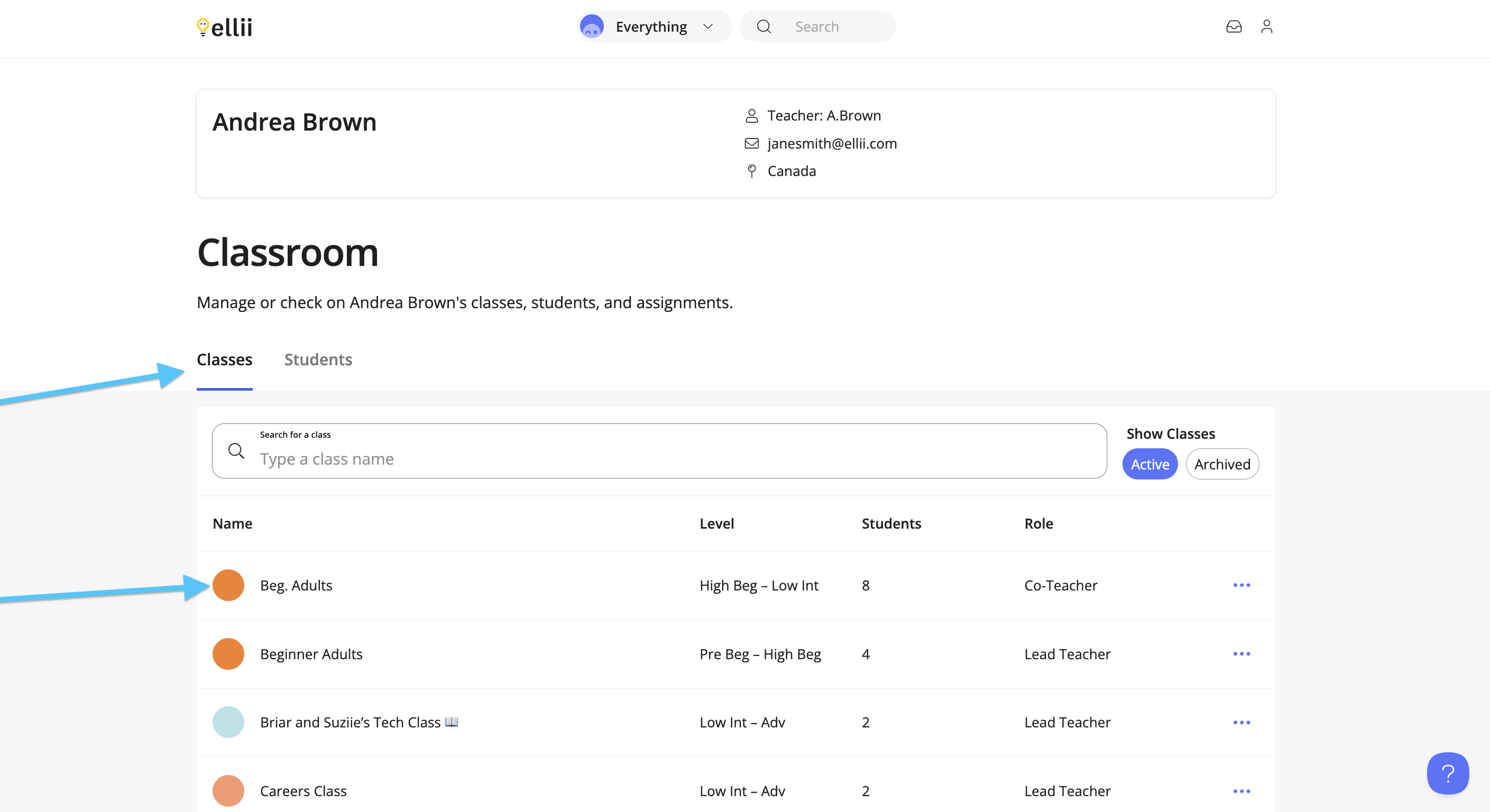The image size is (1490, 812).
Task: Switch to the Students tab
Action: coord(318,359)
